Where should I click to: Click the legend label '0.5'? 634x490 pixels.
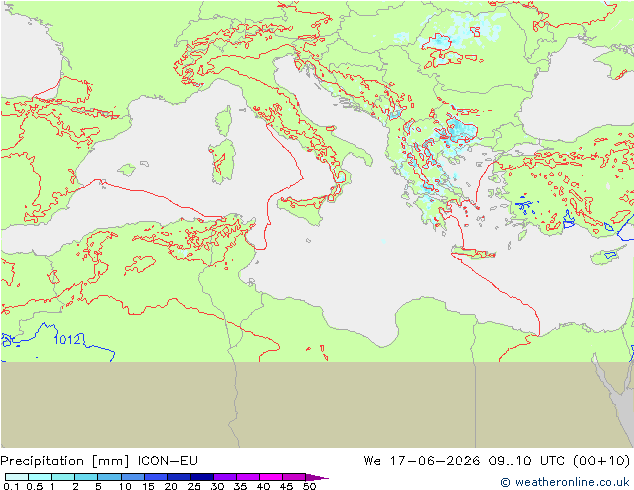click(35, 486)
